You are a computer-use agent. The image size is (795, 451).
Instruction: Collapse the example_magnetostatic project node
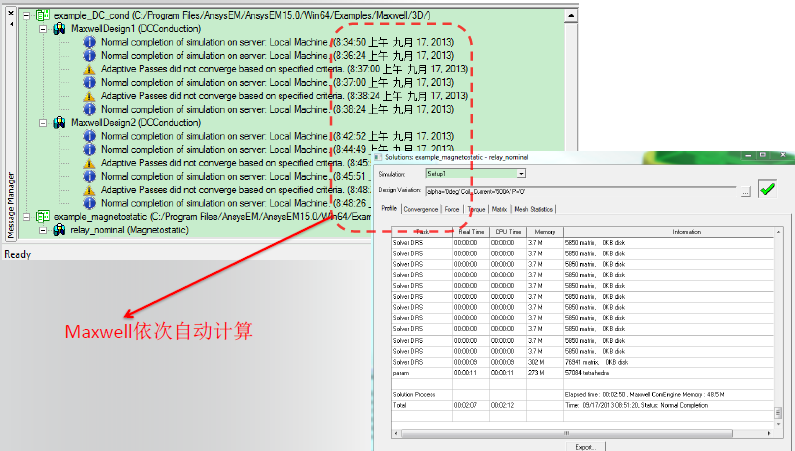pyautogui.click(x=26, y=217)
